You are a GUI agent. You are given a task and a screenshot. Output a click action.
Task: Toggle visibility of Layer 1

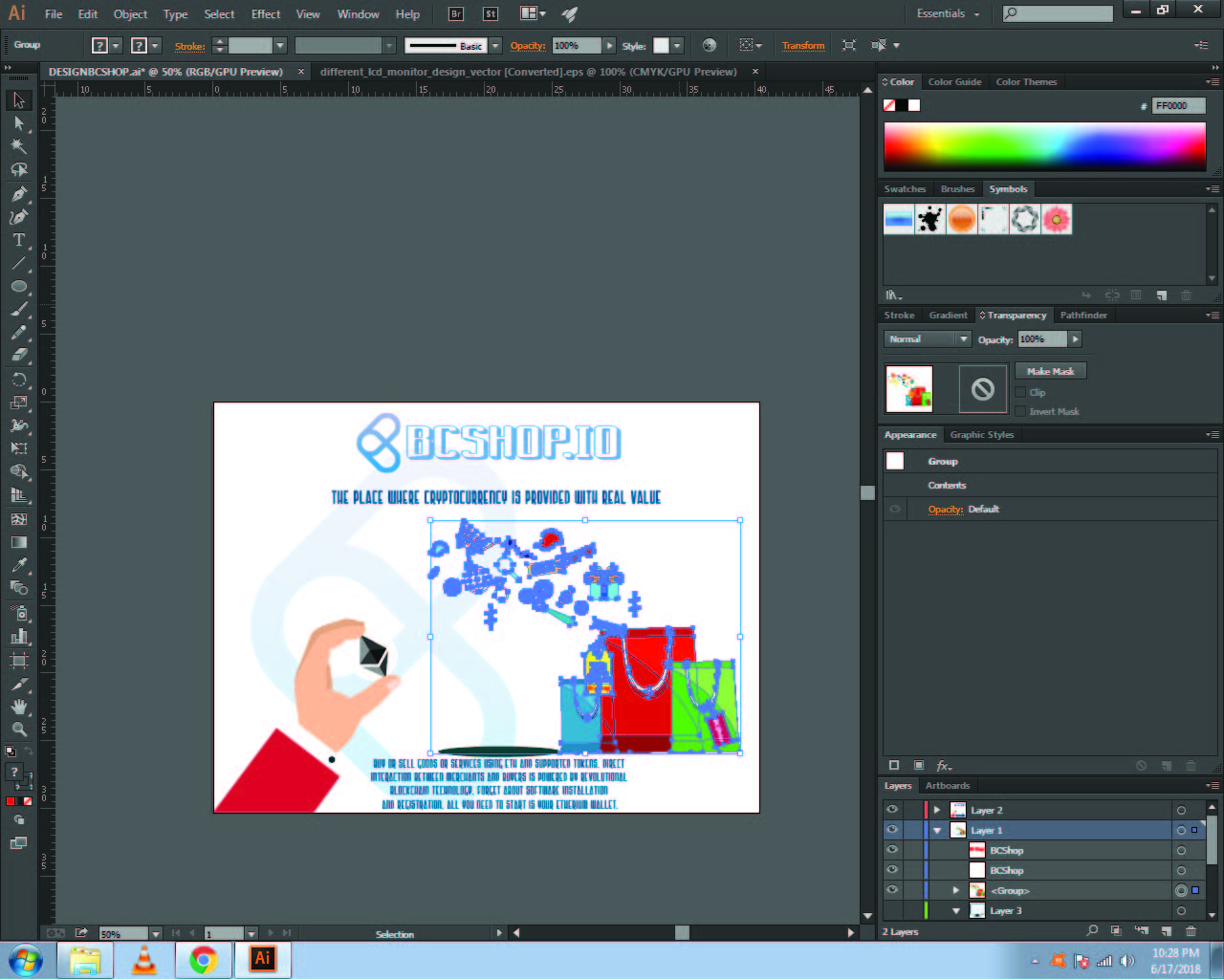tap(892, 830)
